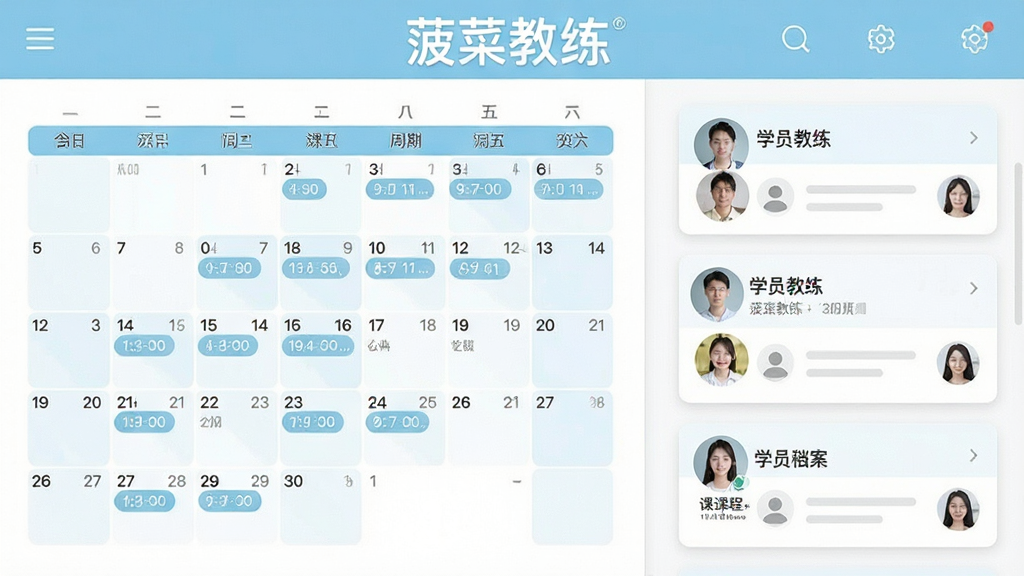Open the hamburger menu
The width and height of the screenshot is (1024, 576).
pos(40,39)
